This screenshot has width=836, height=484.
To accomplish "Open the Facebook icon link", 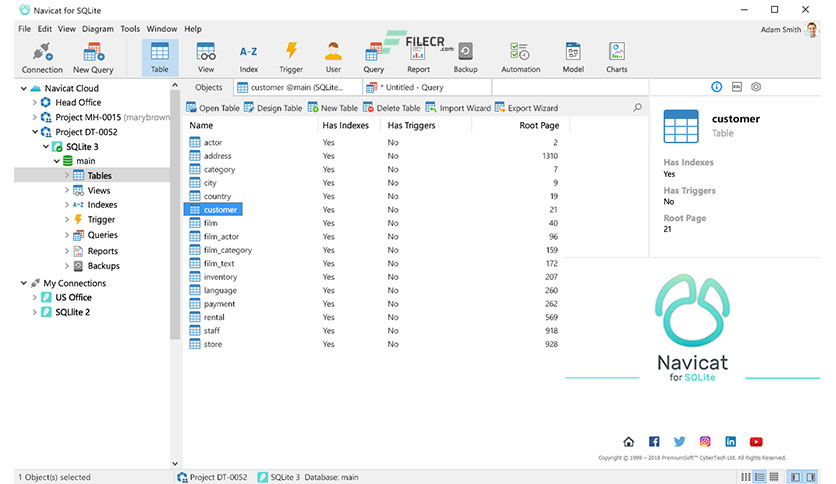I will [x=654, y=441].
